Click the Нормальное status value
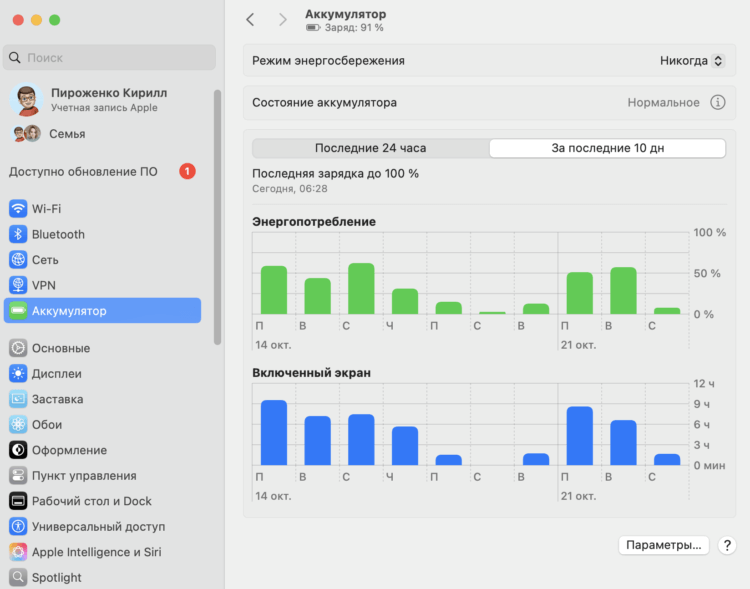Viewport: 750px width, 589px height. [x=663, y=102]
